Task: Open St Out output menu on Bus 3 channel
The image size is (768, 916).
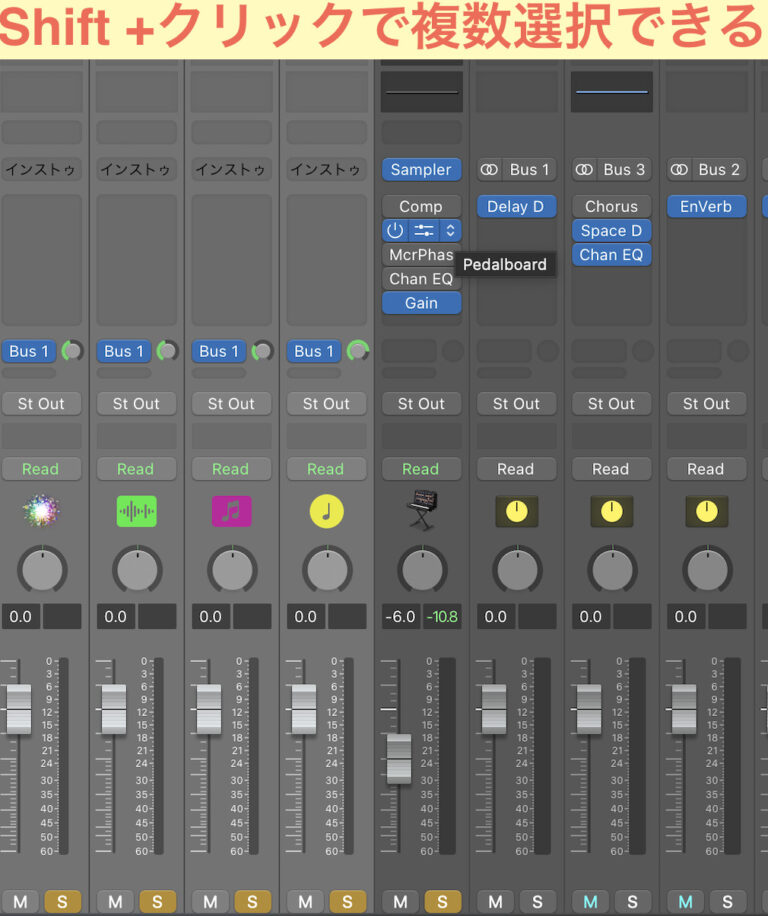Action: tap(611, 404)
